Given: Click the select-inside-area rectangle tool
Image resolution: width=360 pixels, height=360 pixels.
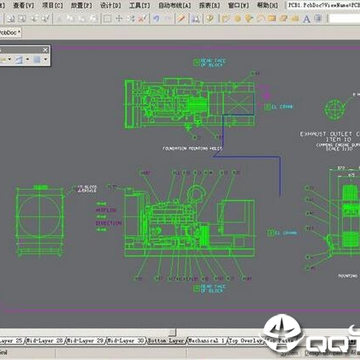Looking at the screenshot, I should click(107, 19).
